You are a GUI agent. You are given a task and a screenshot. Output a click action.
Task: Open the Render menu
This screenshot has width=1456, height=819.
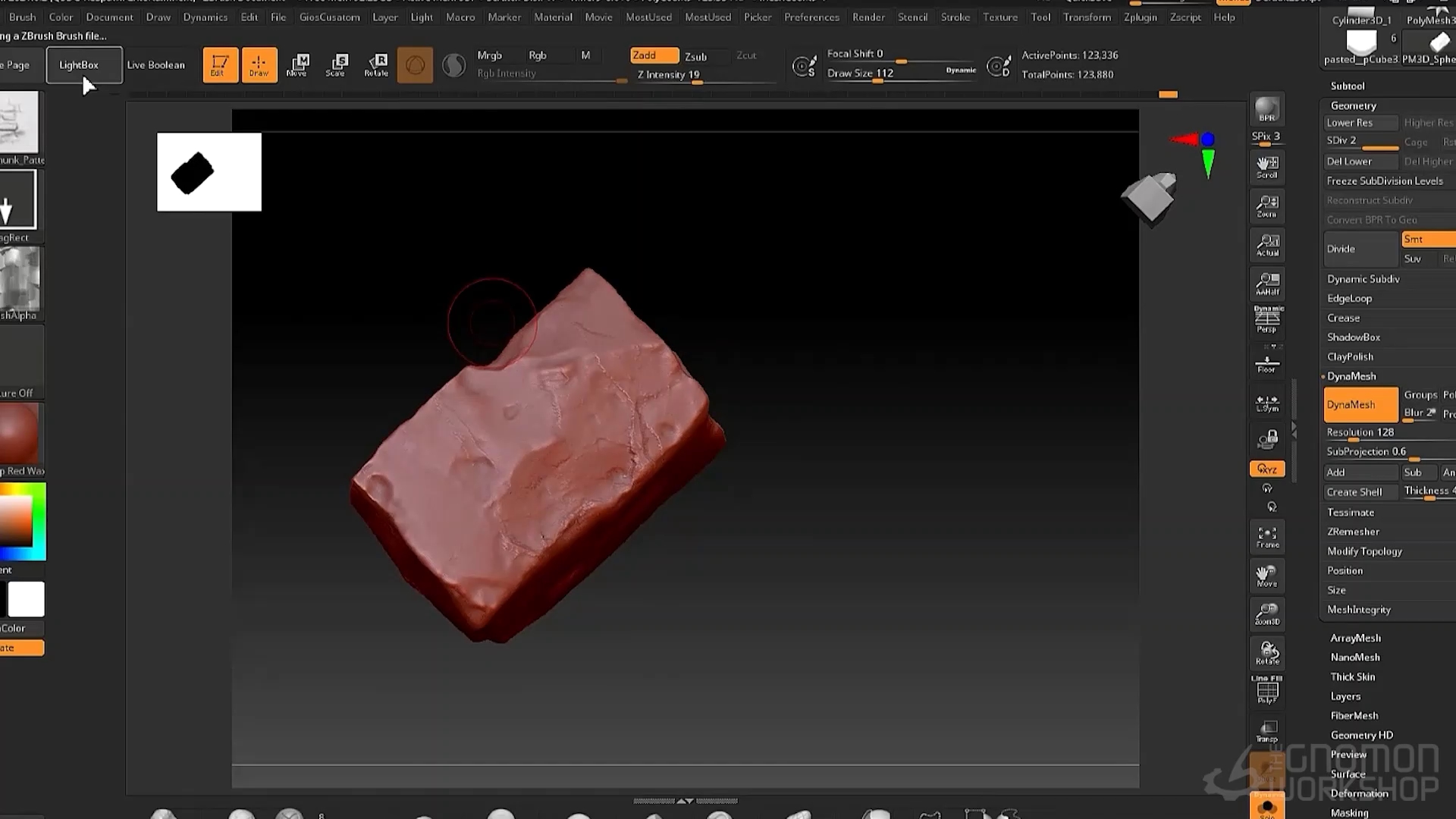[868, 17]
